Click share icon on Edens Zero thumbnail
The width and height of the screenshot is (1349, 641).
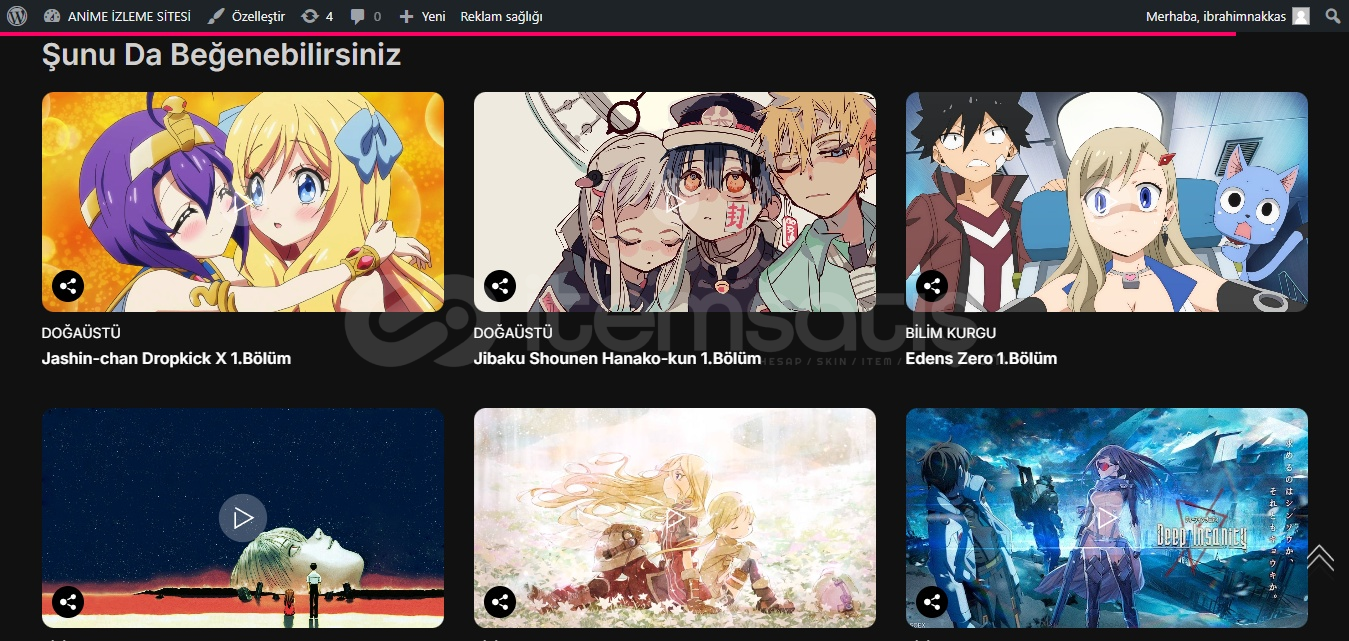tap(932, 286)
